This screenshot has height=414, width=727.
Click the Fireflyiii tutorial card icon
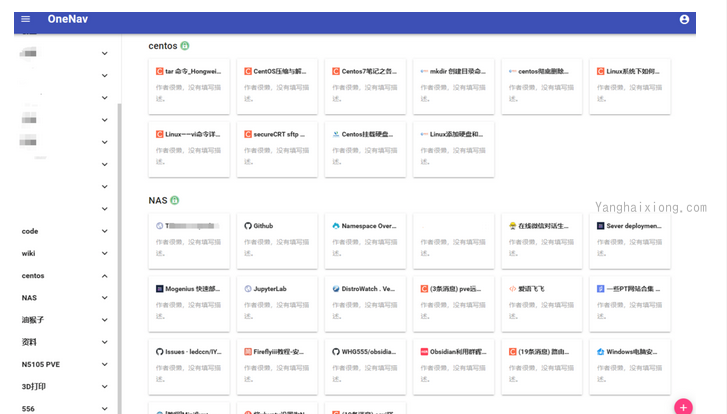point(248,352)
